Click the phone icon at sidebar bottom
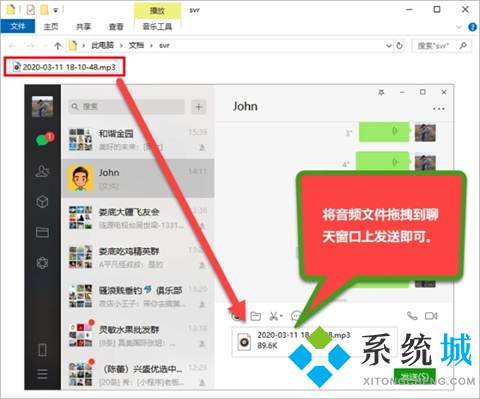 click(42, 350)
